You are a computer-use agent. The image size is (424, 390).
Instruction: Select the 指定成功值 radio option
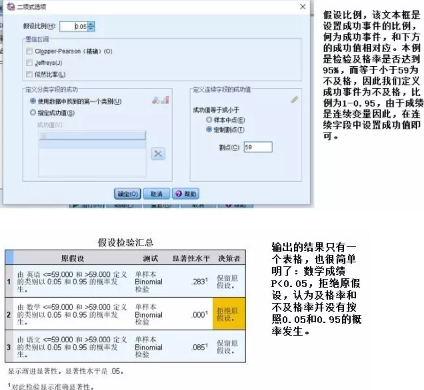click(x=33, y=113)
